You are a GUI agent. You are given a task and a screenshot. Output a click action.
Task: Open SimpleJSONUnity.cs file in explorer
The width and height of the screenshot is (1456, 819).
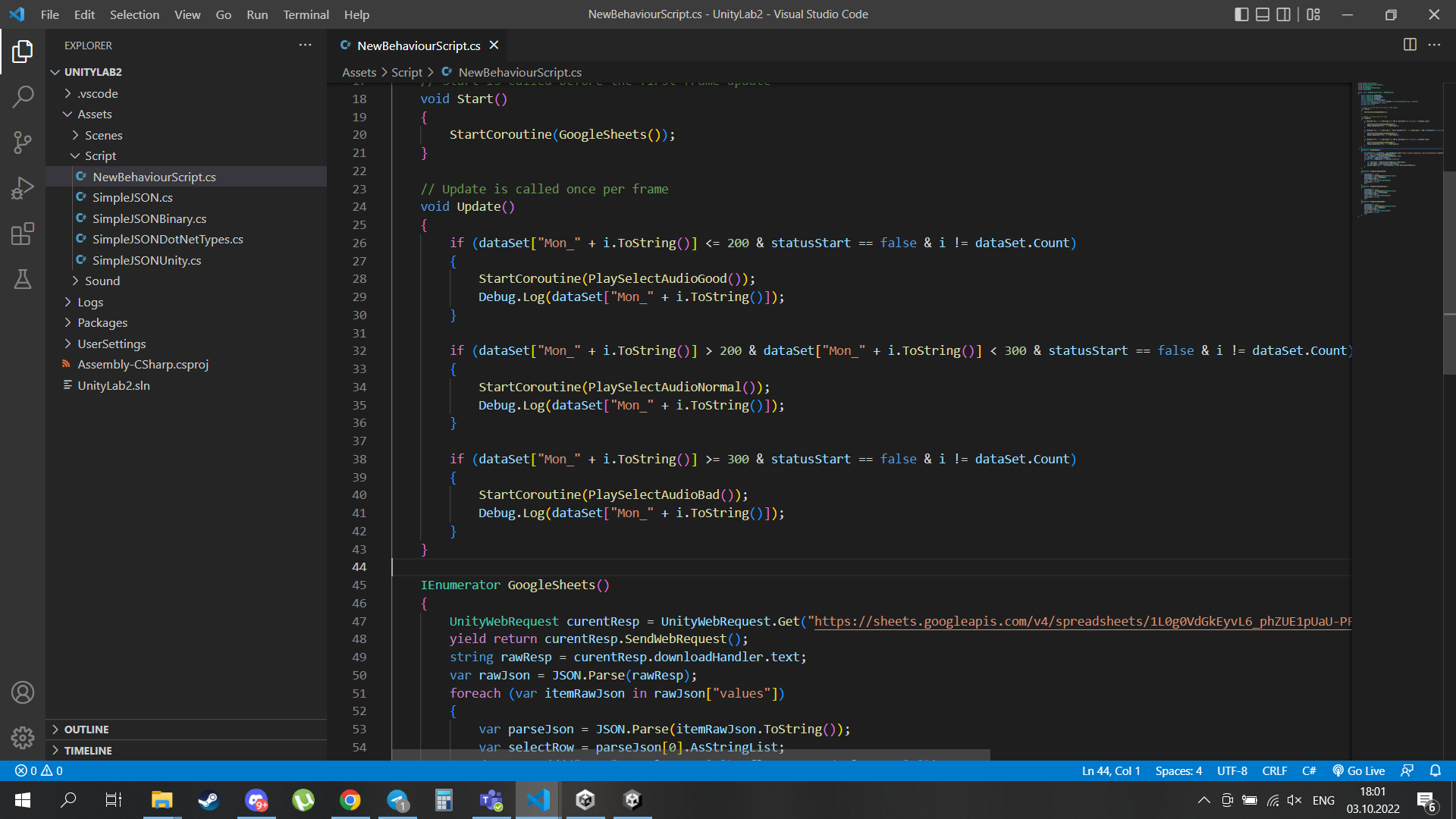tap(146, 260)
